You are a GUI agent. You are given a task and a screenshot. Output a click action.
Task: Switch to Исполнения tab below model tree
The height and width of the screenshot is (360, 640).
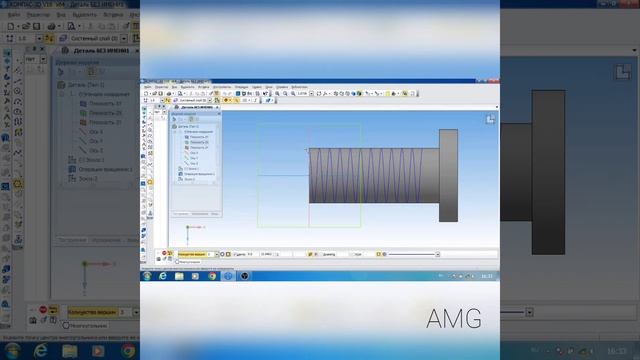point(200,214)
